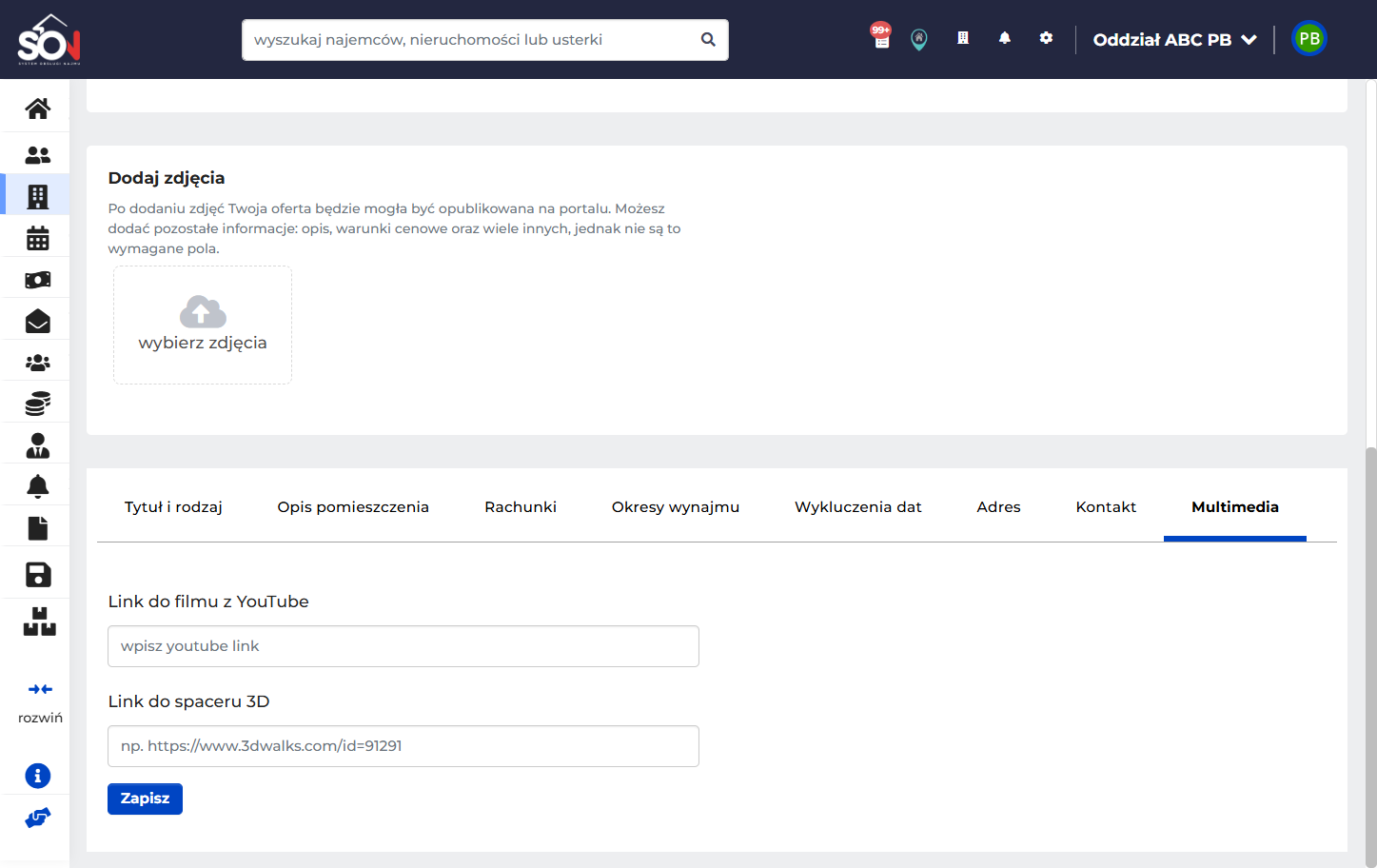1377x868 pixels.
Task: Switch to Rachunki tab
Action: coord(521,507)
